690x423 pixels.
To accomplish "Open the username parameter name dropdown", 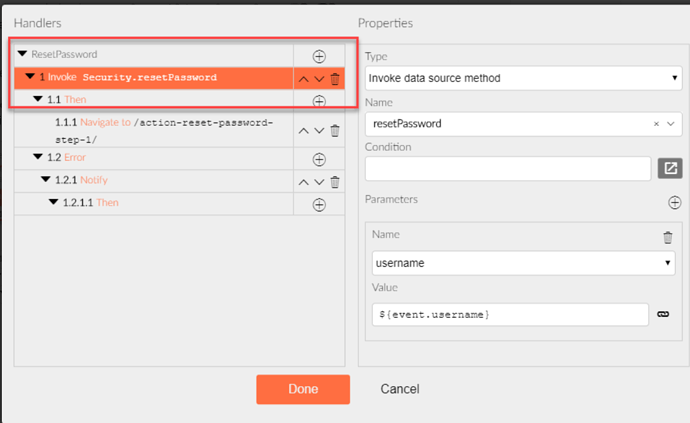I will coord(523,263).
